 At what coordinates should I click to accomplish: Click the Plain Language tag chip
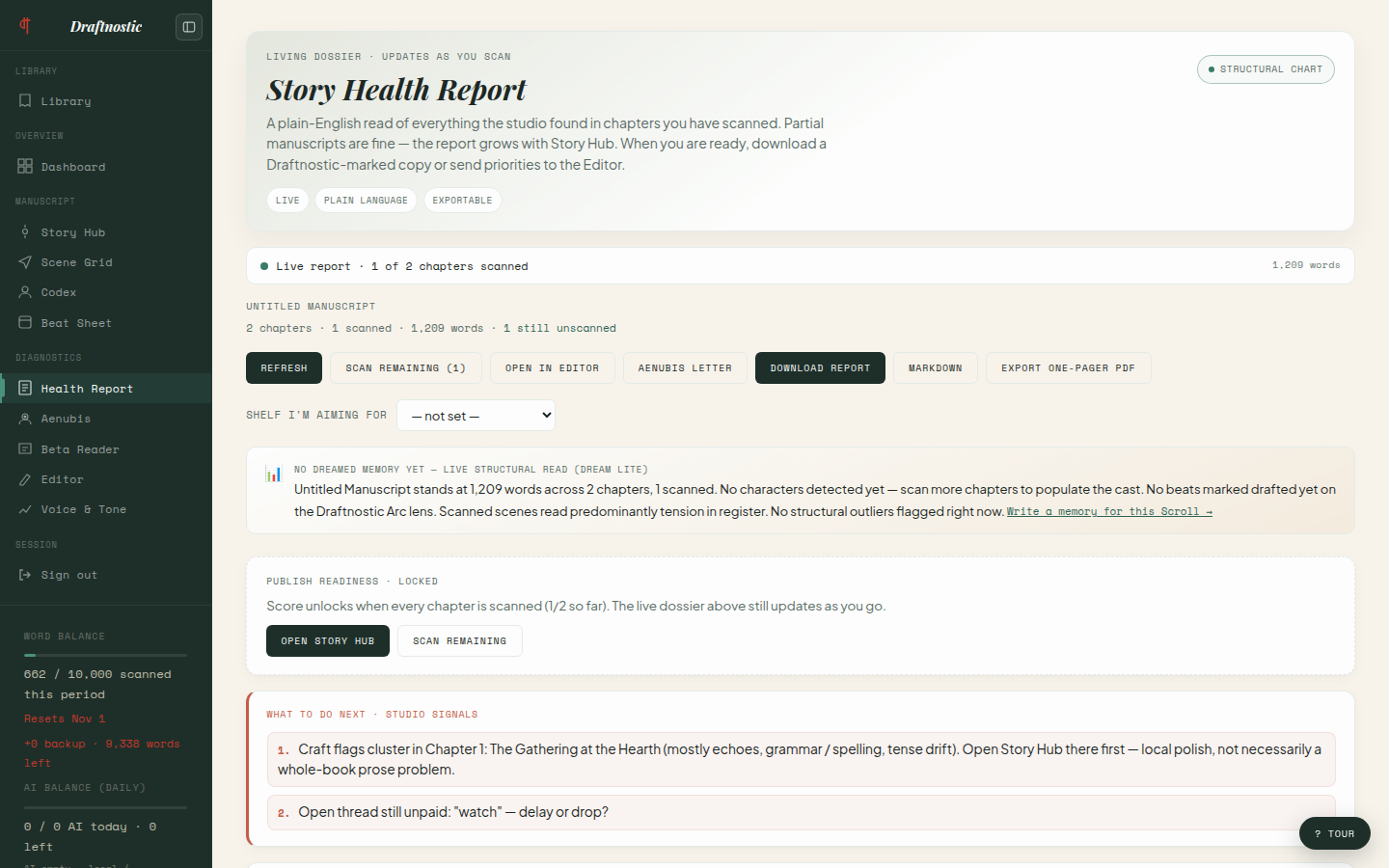[x=366, y=200]
